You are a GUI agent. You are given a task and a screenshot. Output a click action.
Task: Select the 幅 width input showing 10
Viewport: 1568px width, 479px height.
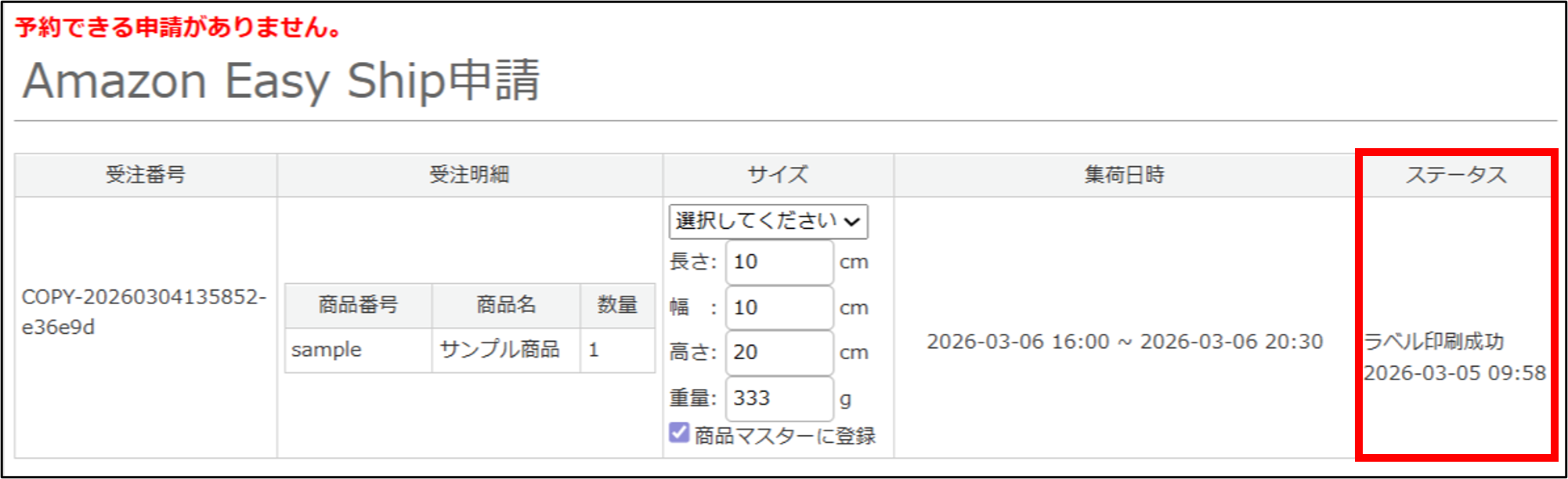click(x=778, y=307)
